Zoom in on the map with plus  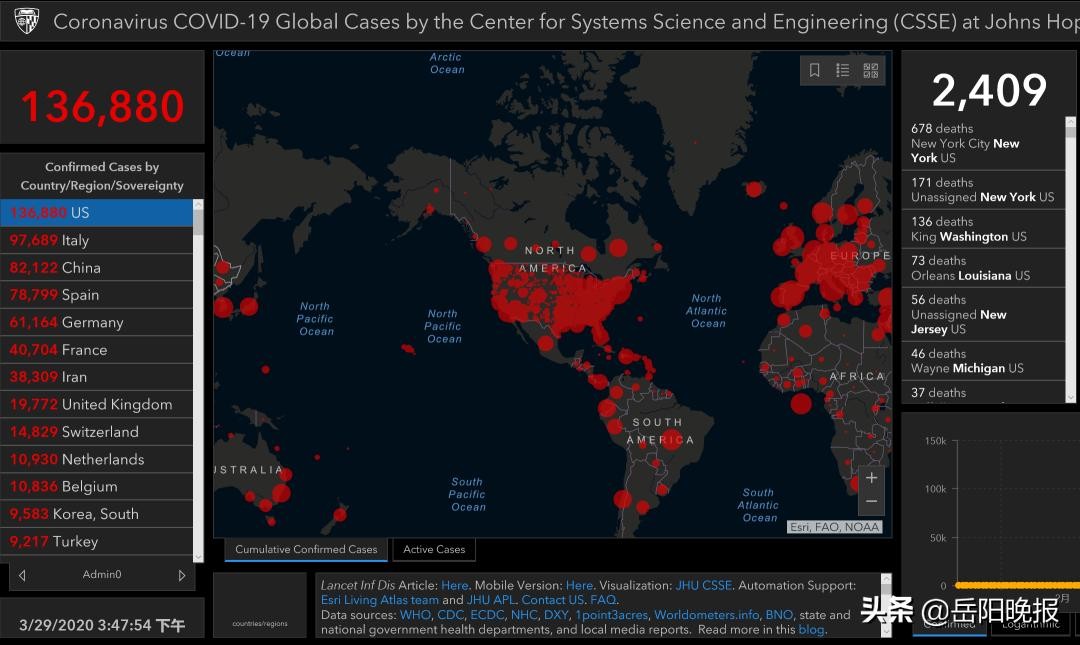[871, 478]
